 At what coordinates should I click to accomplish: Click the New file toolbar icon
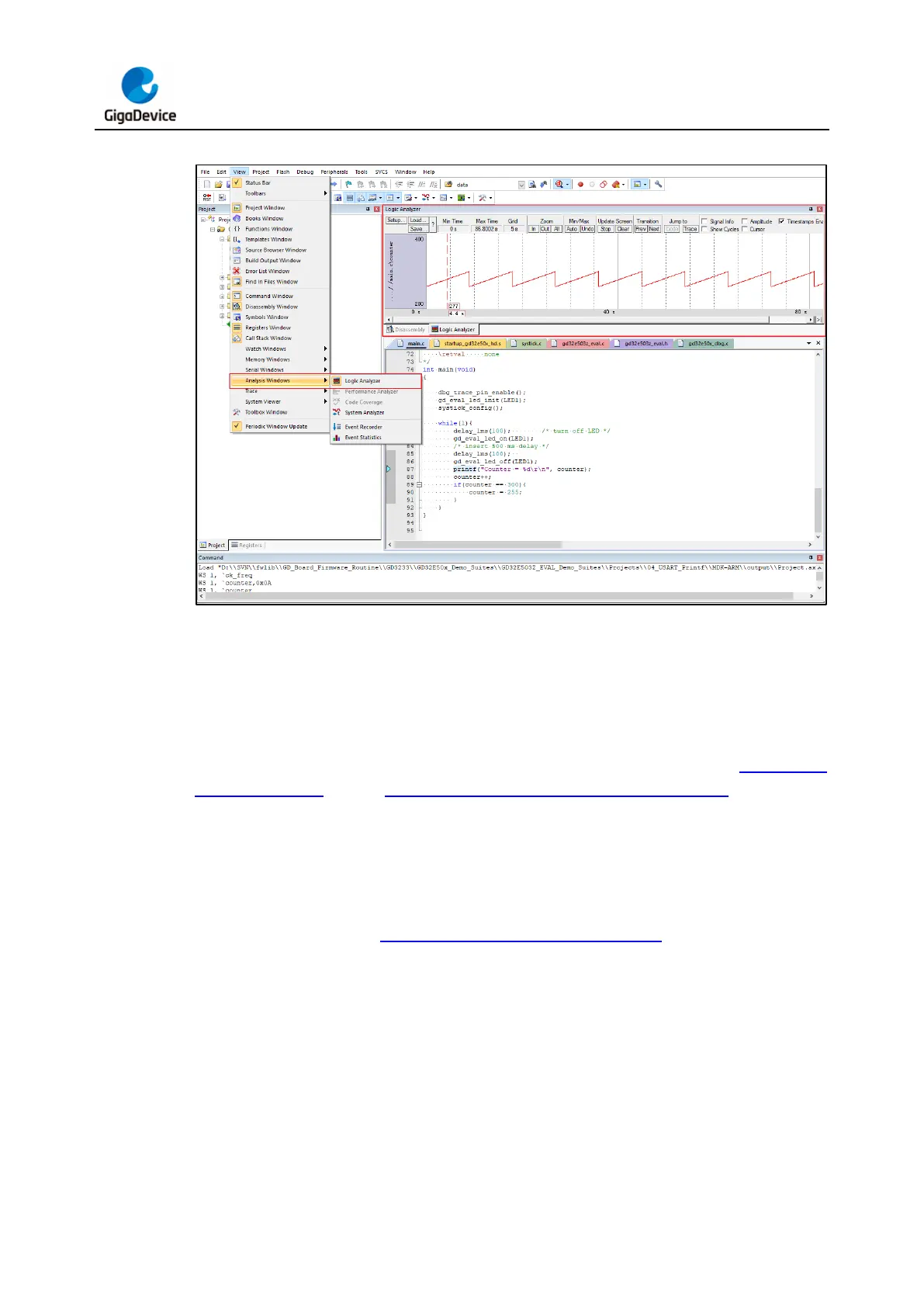click(x=207, y=185)
